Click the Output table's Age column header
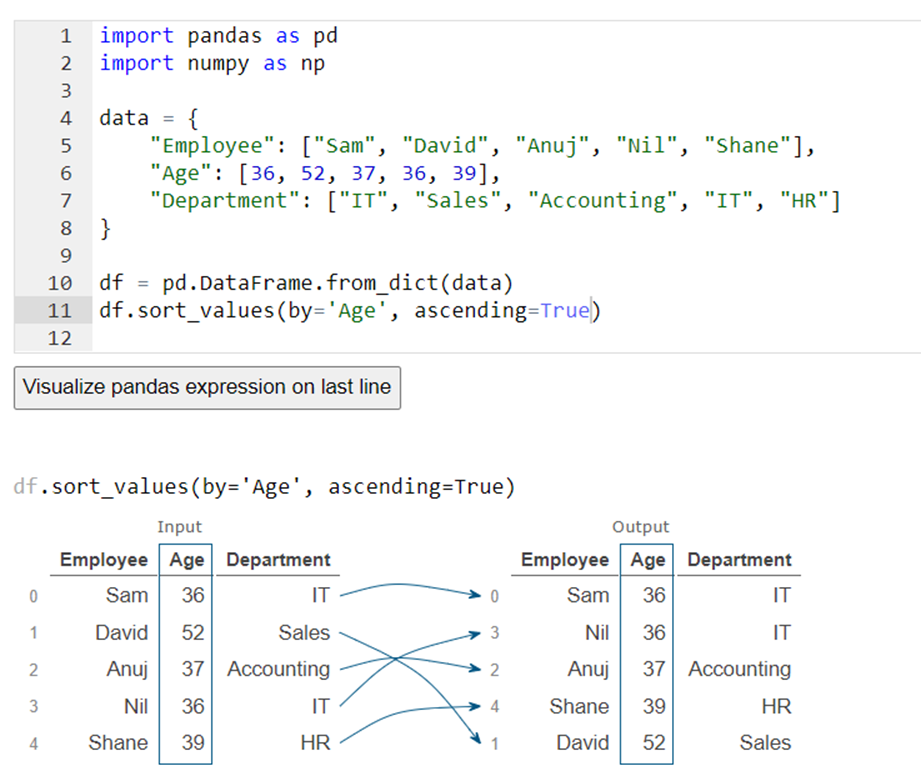The width and height of the screenshot is (921, 766). [x=647, y=560]
